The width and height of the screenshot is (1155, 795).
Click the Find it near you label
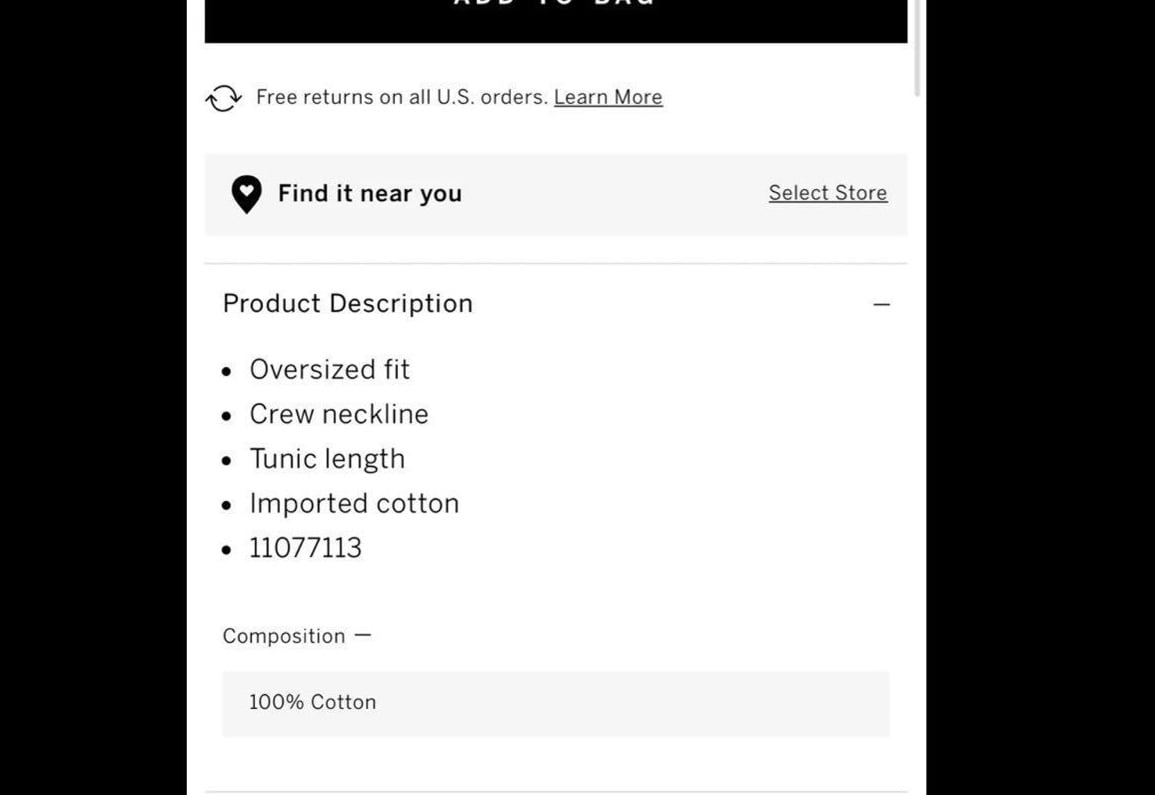(x=370, y=194)
